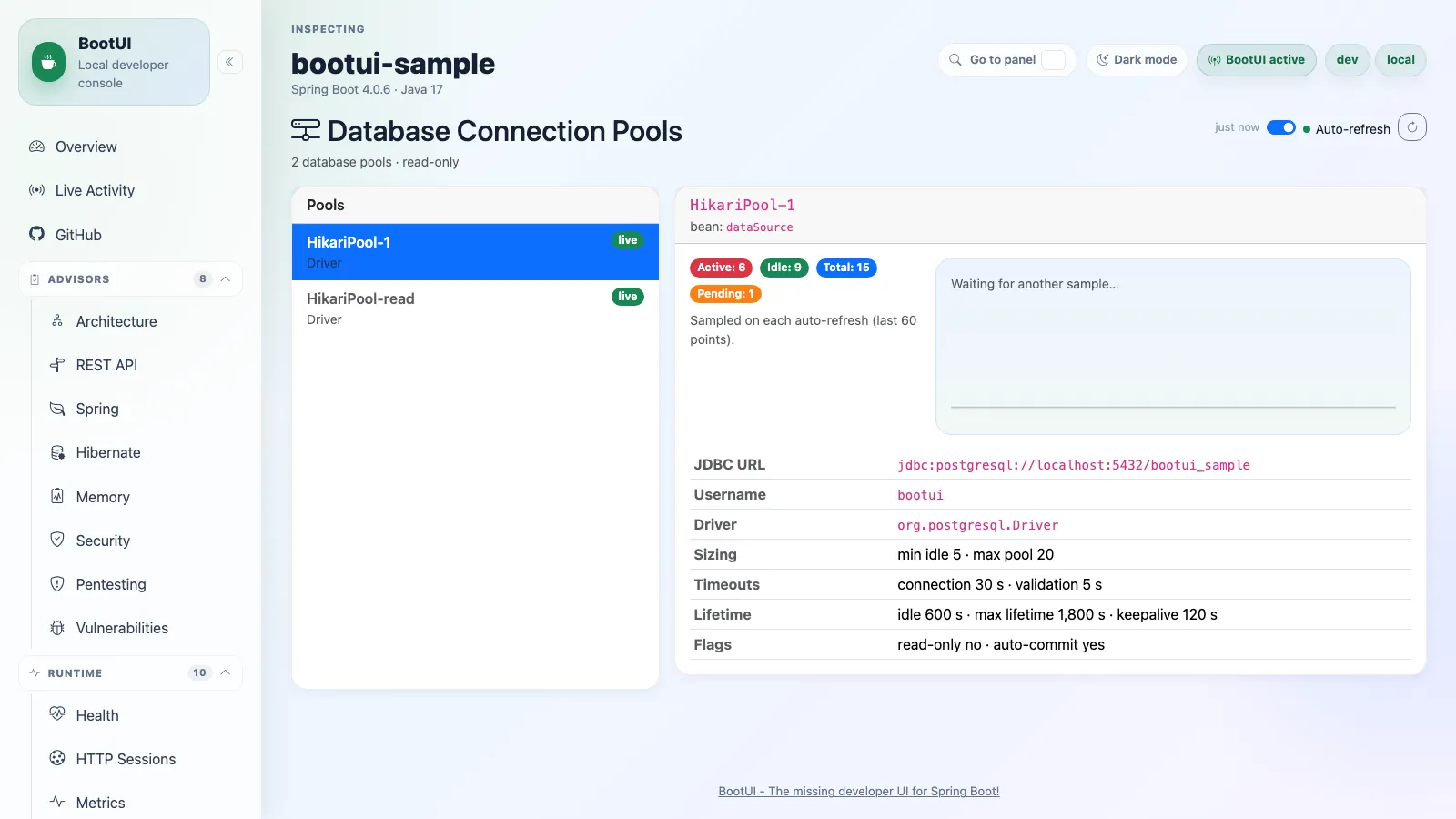Click the dev profile badge

click(1348, 60)
